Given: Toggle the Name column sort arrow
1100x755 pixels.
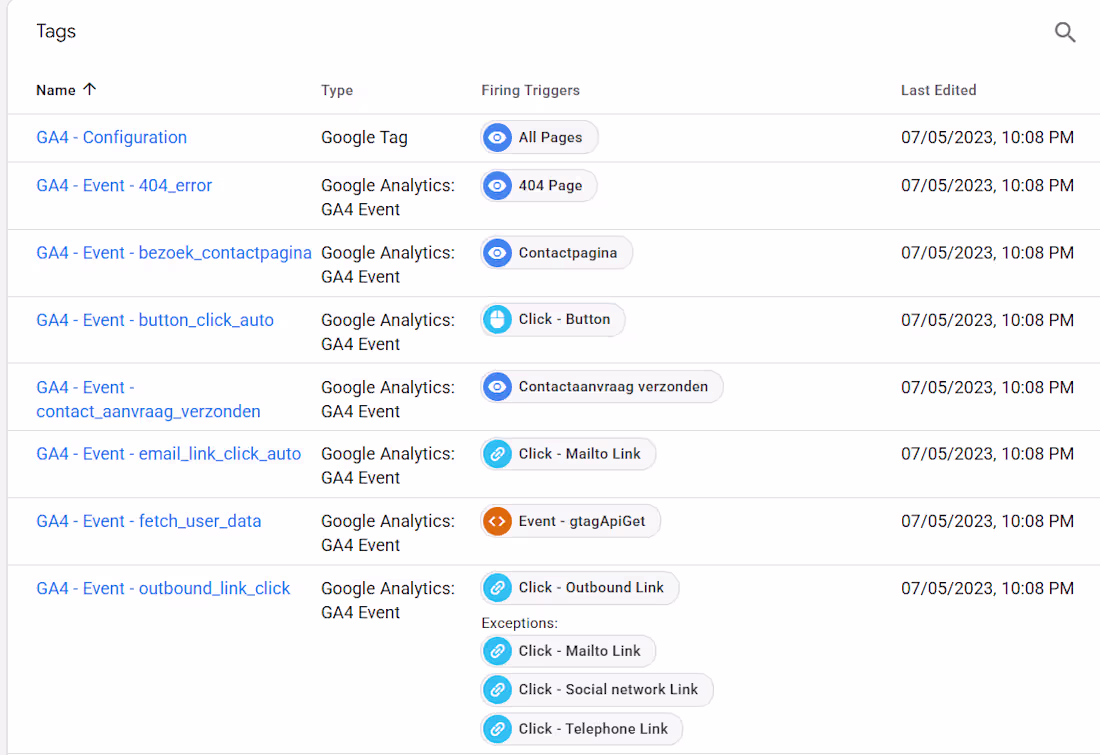Looking at the screenshot, I should (89, 89).
